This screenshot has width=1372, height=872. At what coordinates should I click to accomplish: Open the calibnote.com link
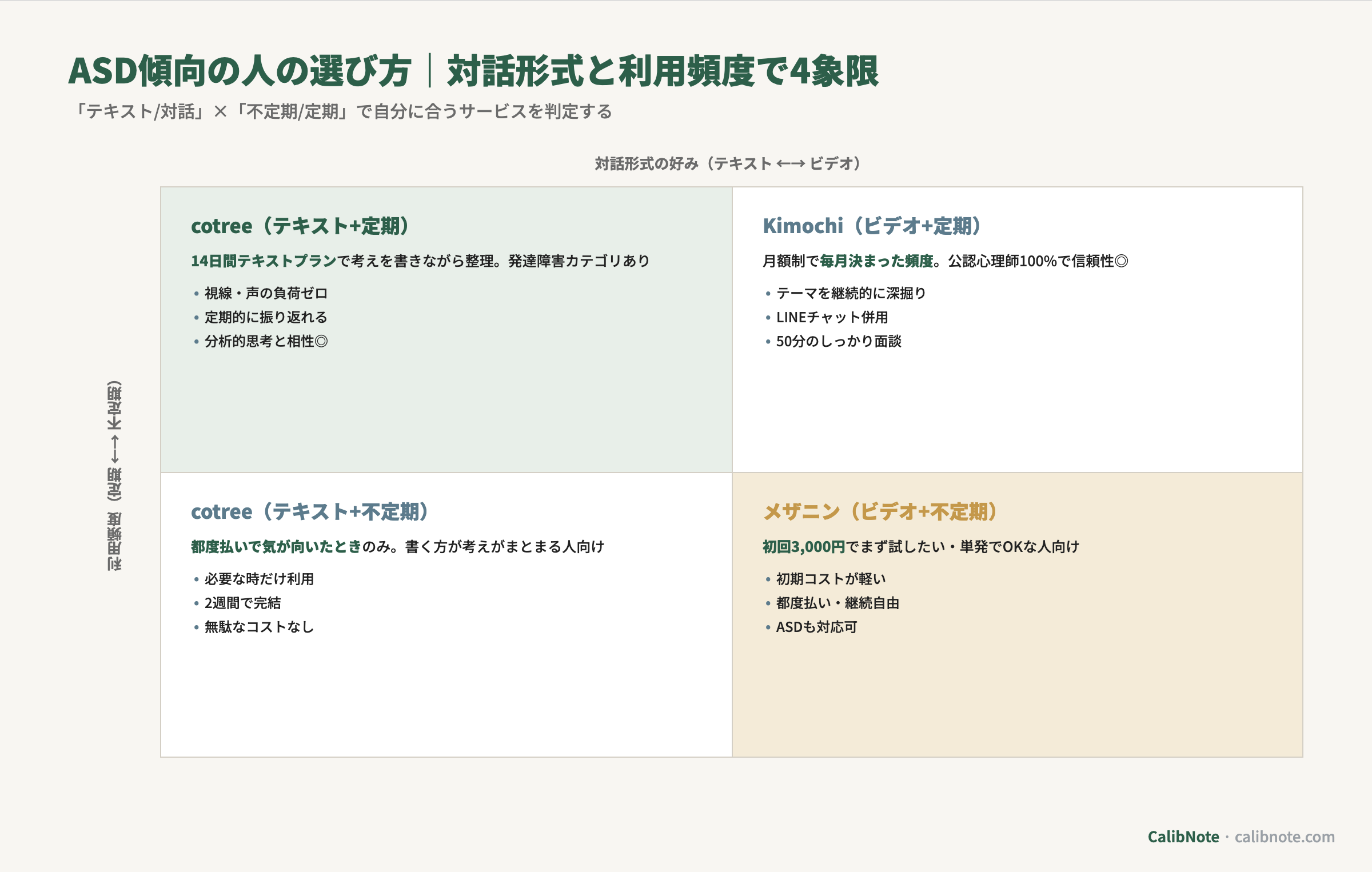pyautogui.click(x=1285, y=837)
